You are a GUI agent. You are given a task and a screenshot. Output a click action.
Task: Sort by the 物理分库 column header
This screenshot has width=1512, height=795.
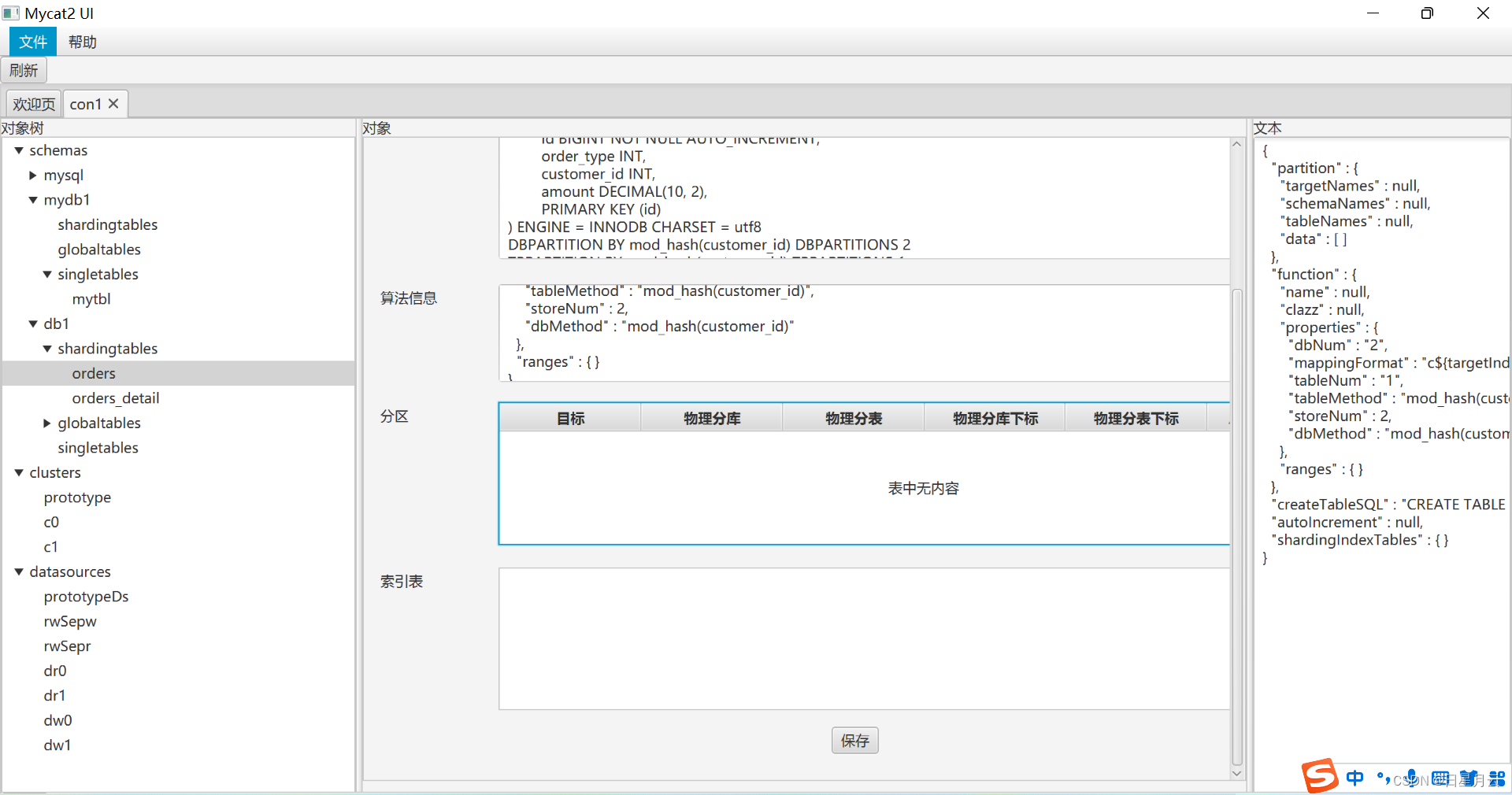[x=712, y=418]
